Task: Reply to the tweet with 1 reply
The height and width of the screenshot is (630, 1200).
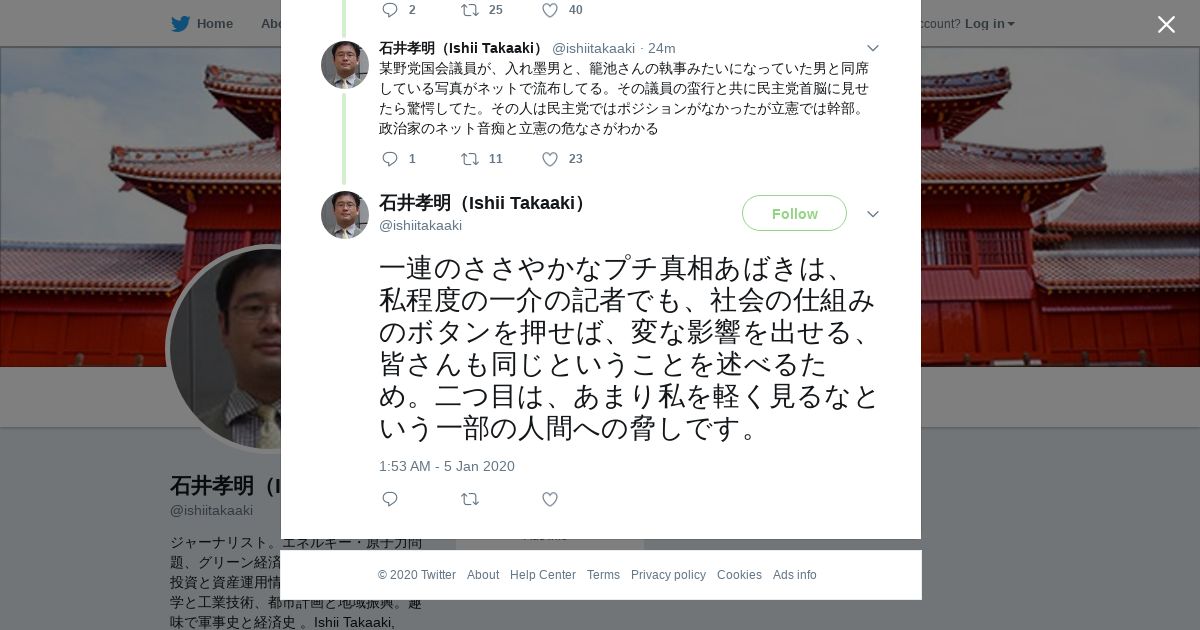Action: point(390,159)
